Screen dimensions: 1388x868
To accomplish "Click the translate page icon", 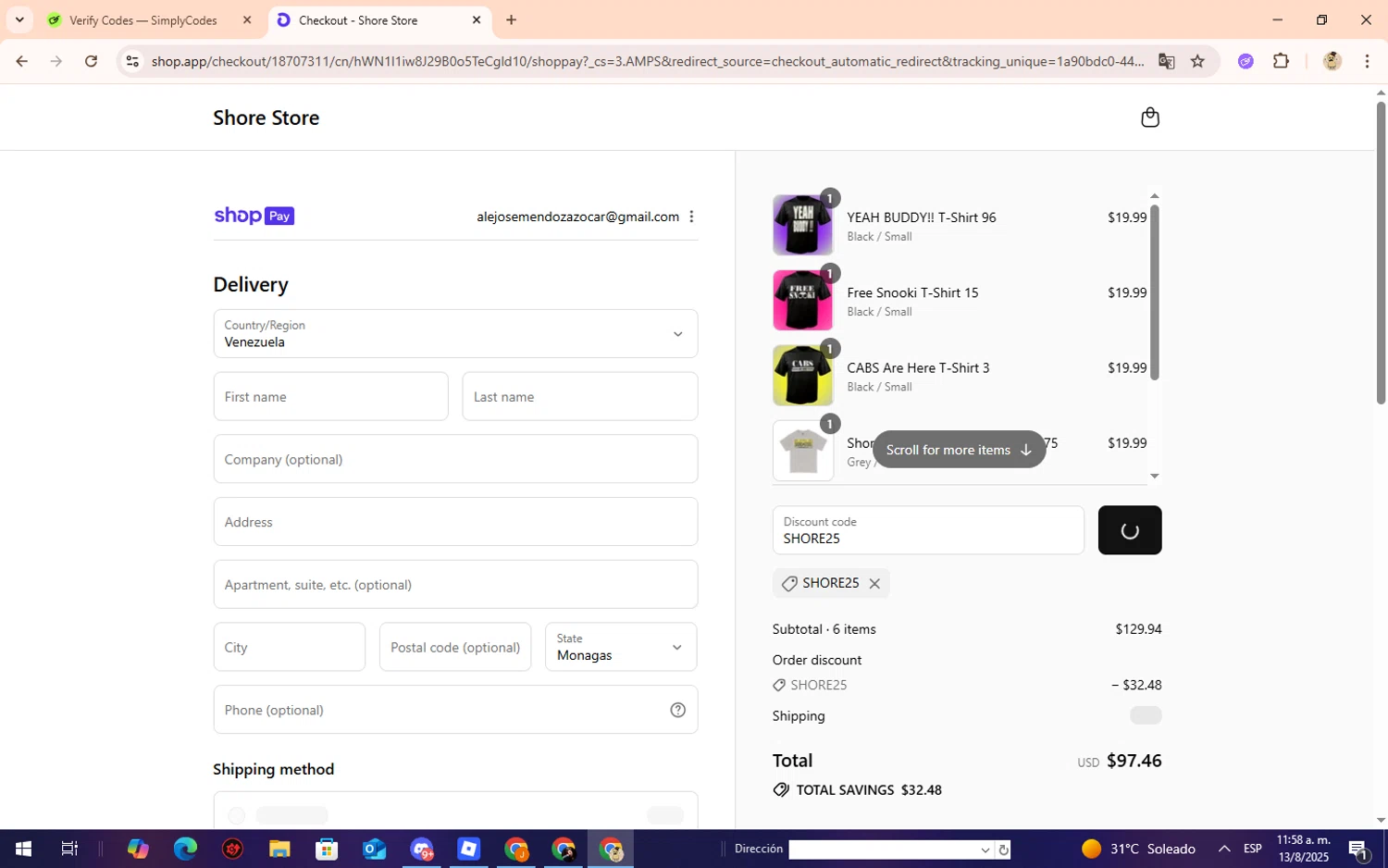I will tap(1166, 61).
